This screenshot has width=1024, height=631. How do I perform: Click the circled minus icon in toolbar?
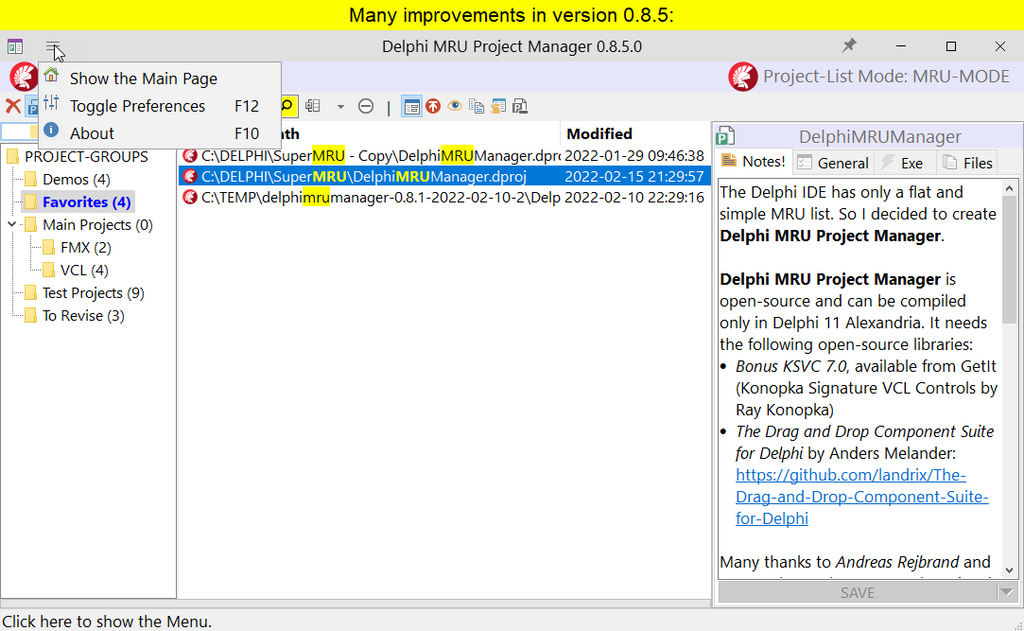pyautogui.click(x=366, y=107)
